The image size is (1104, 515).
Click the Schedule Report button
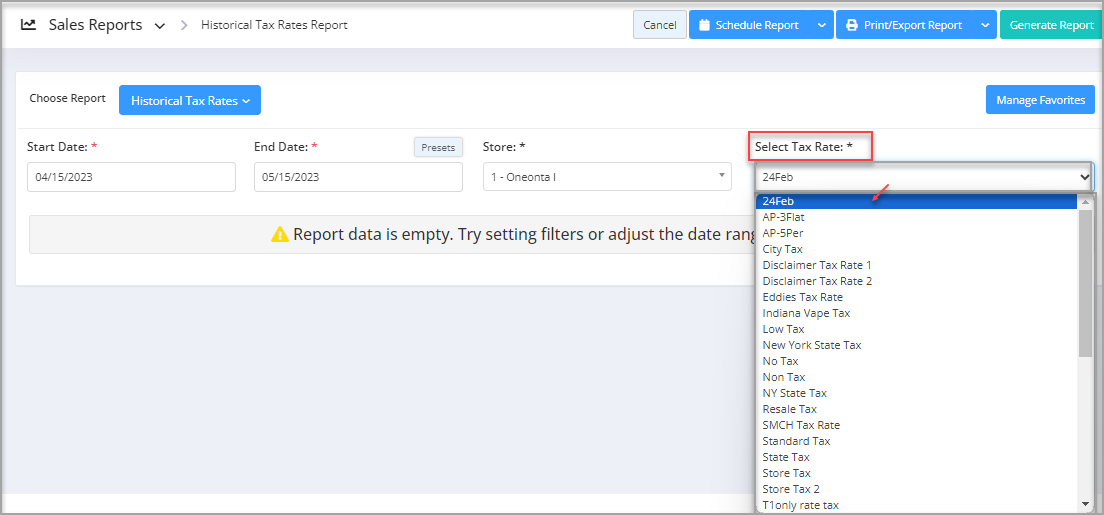tap(748, 25)
